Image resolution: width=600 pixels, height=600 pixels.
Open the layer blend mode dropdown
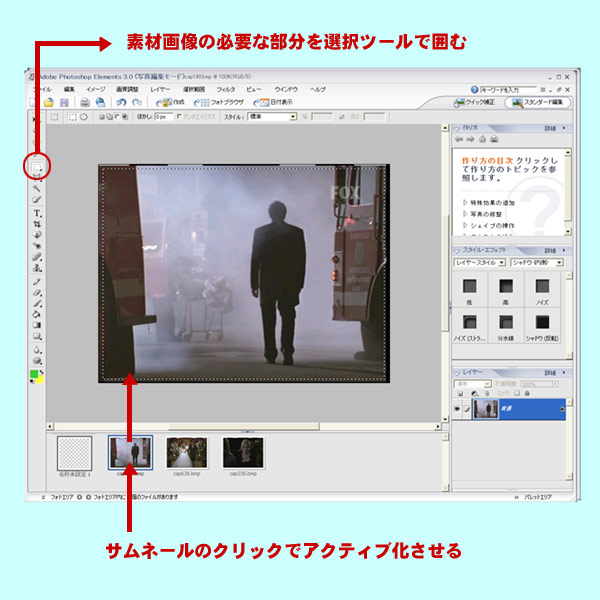tap(473, 383)
